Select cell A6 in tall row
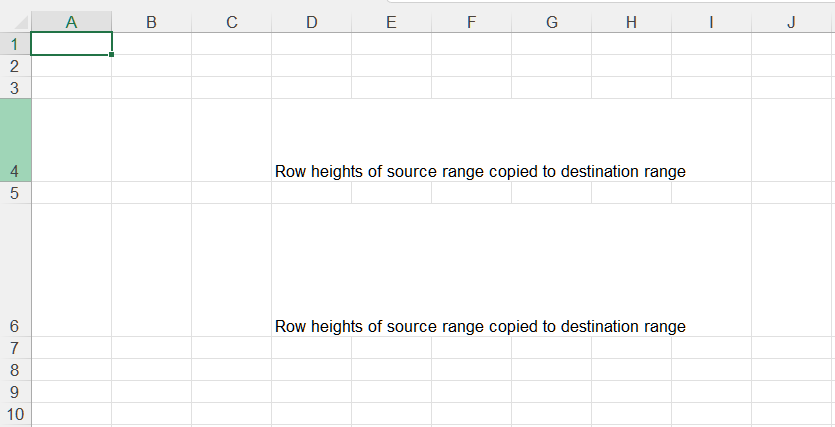This screenshot has width=835, height=427. coord(71,270)
